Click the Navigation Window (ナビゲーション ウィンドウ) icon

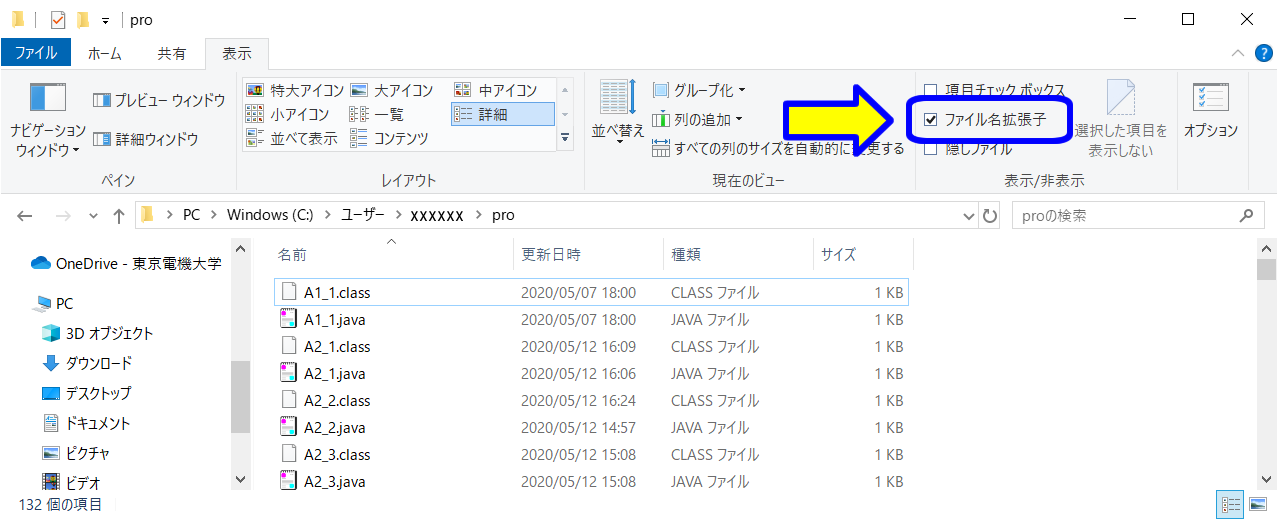(x=48, y=99)
